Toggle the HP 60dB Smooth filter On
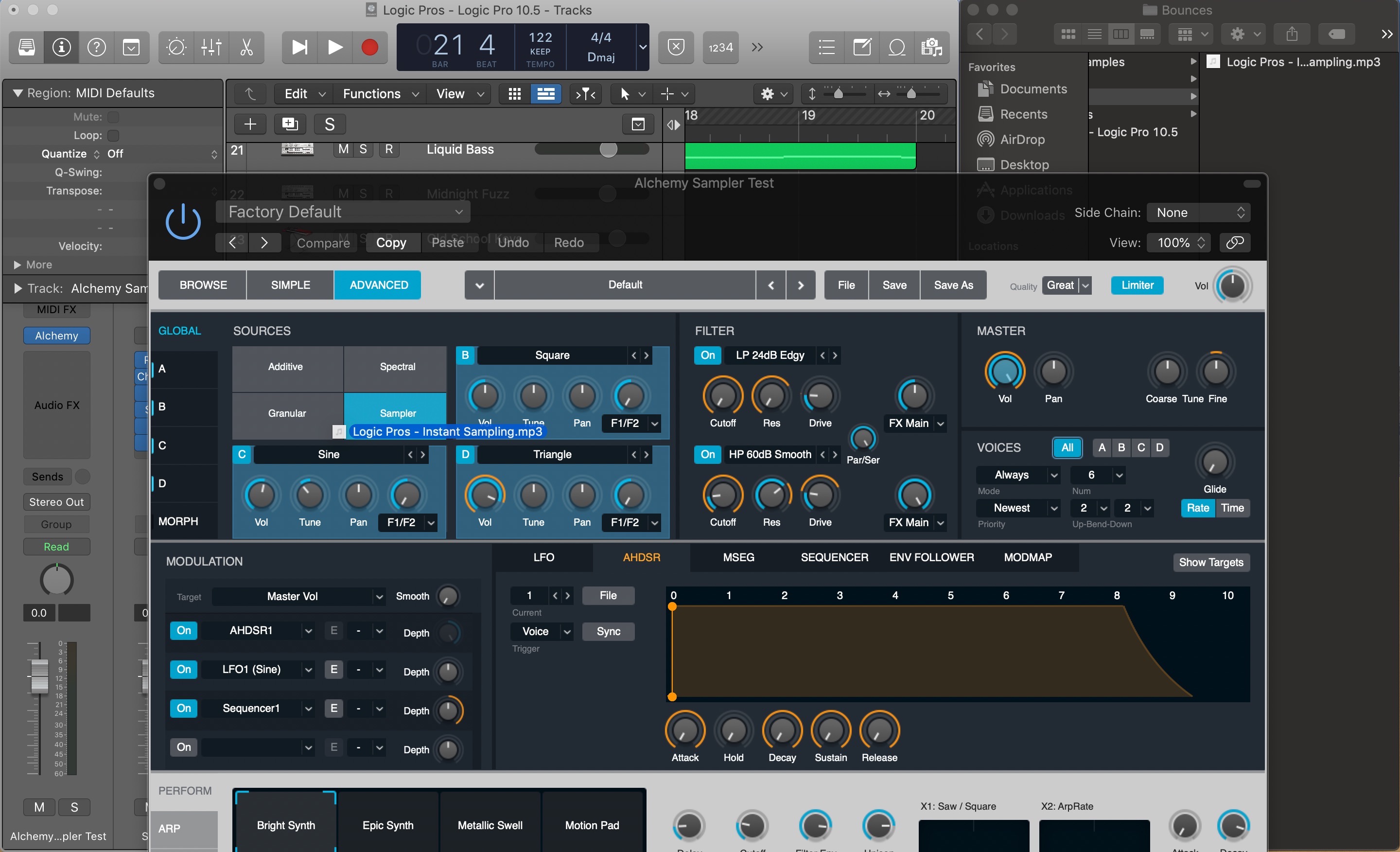 pyautogui.click(x=707, y=454)
